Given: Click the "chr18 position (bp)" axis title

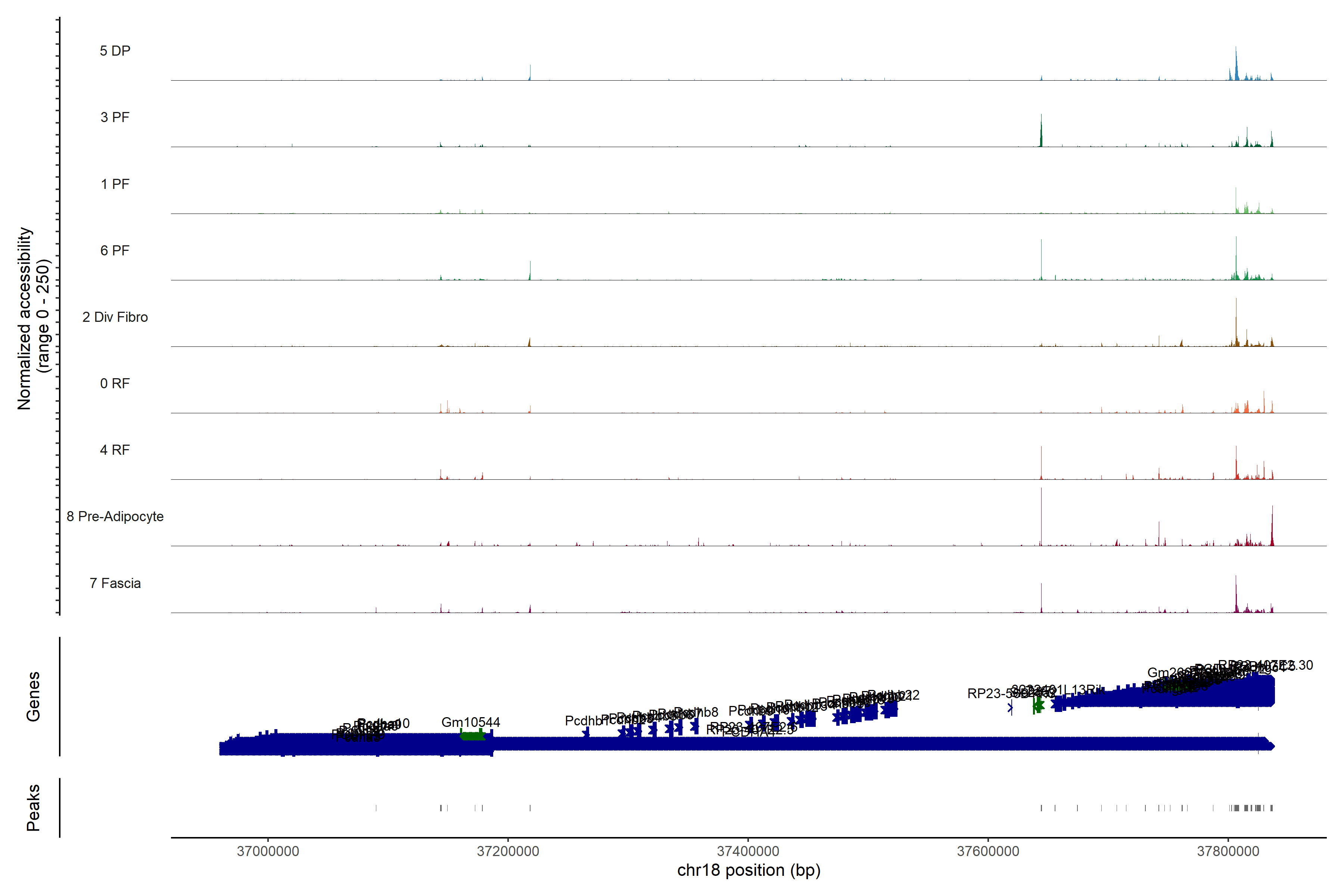Looking at the screenshot, I should coord(749,870).
